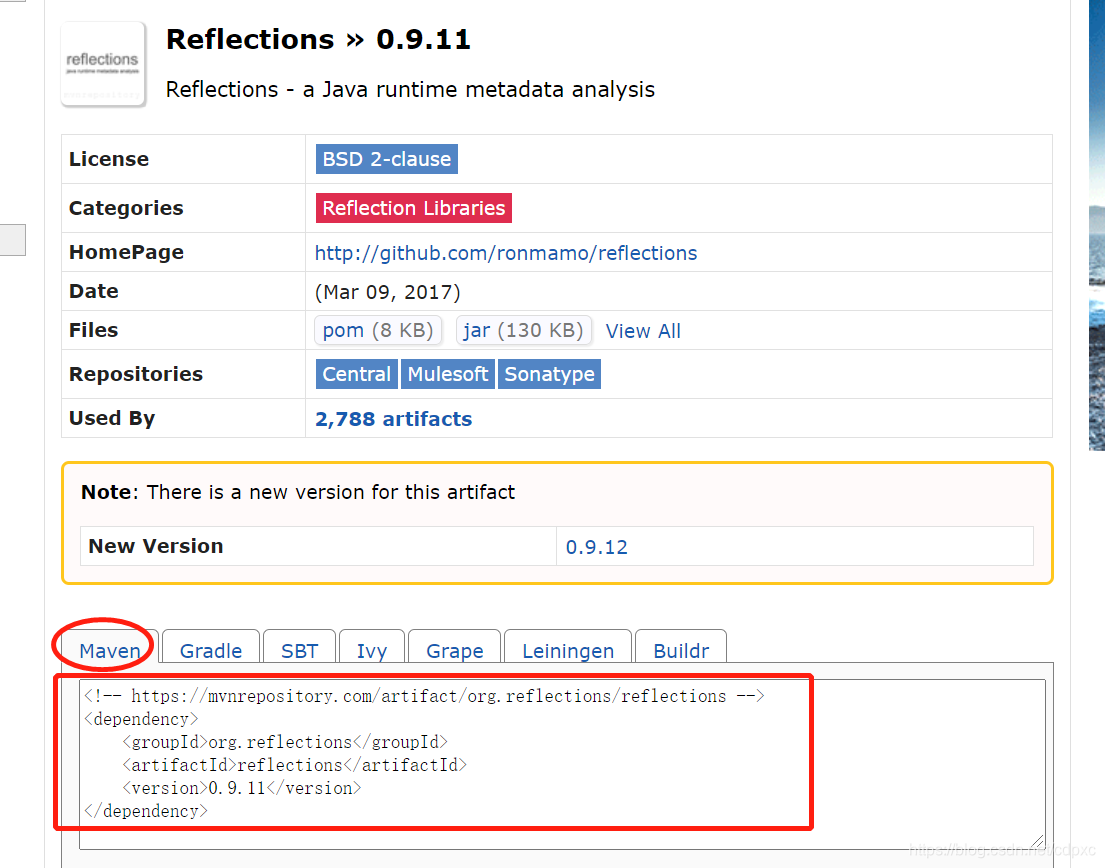Visit the github.com/ronmamo/reflections homepage link

505,253
